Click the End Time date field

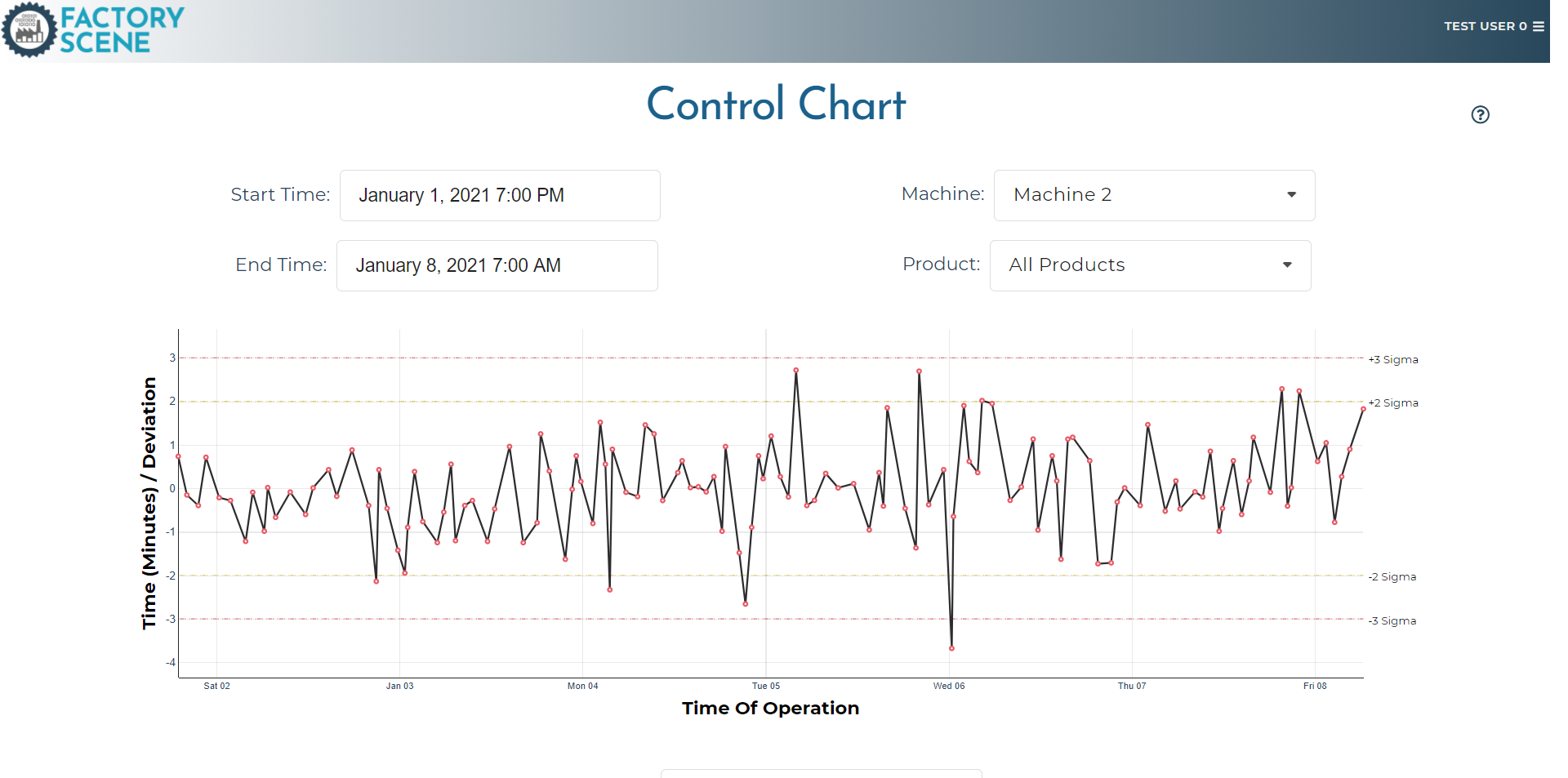pos(497,265)
